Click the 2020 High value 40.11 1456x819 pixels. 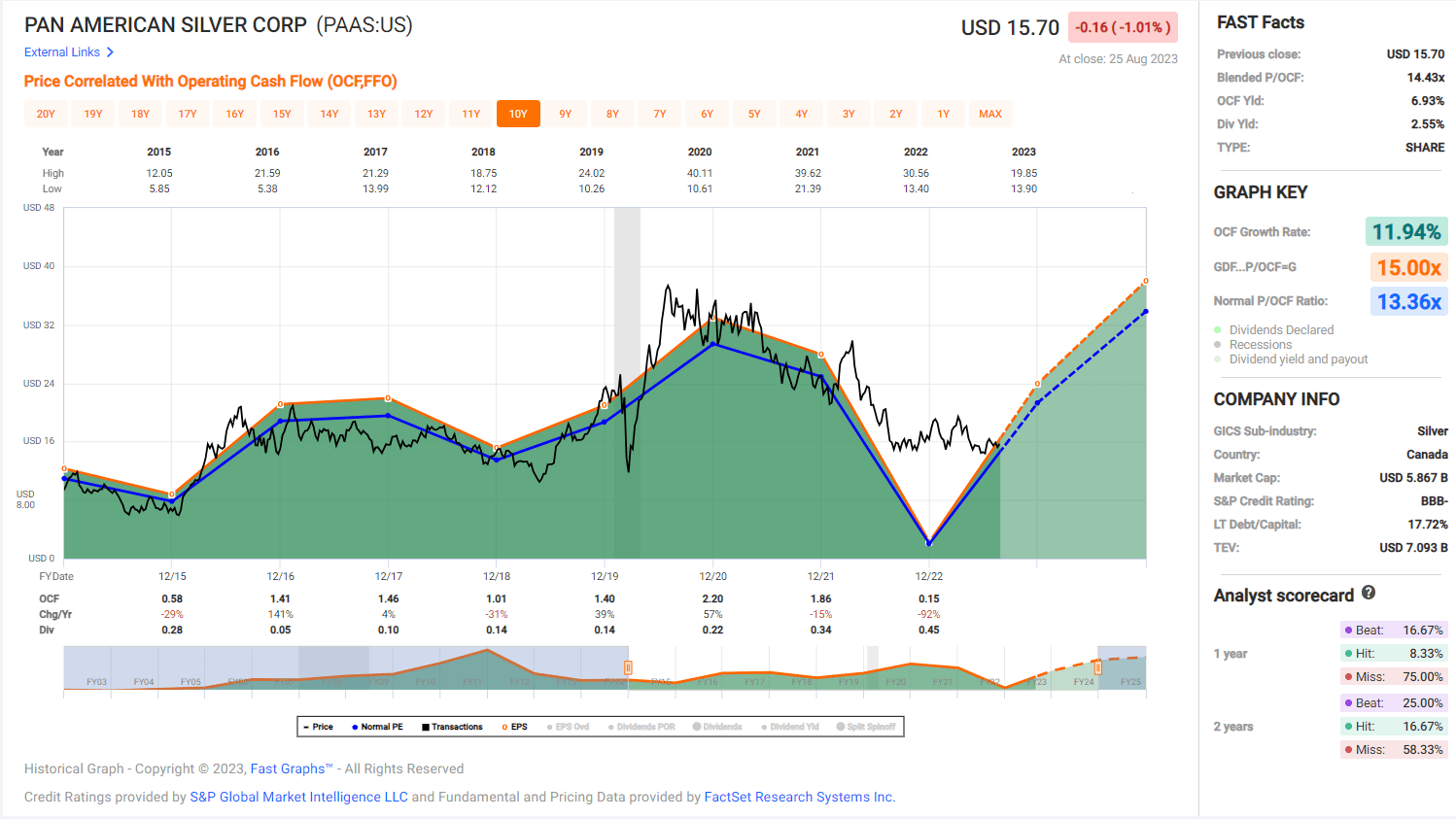700,173
